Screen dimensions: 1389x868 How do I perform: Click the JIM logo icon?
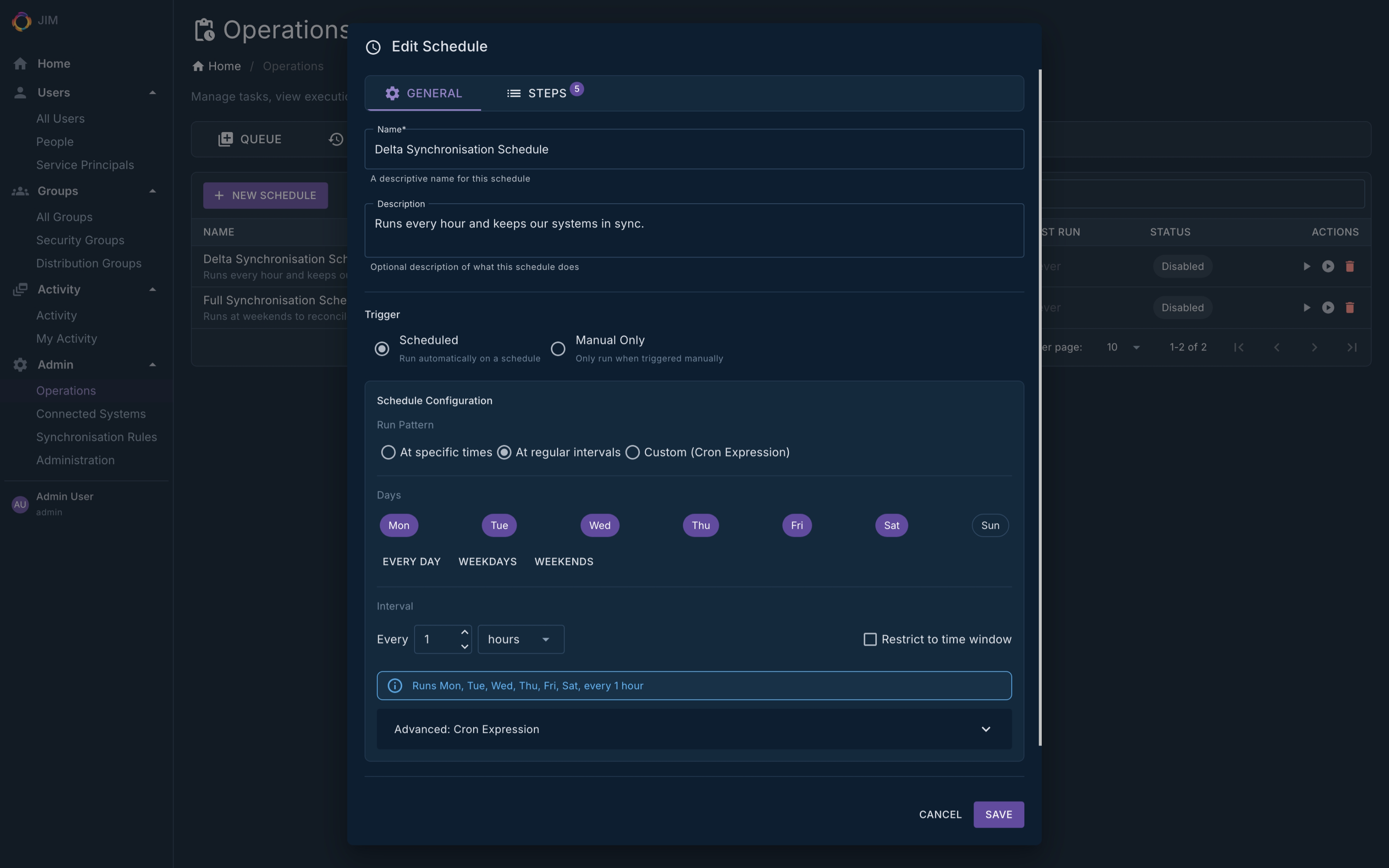(21, 21)
